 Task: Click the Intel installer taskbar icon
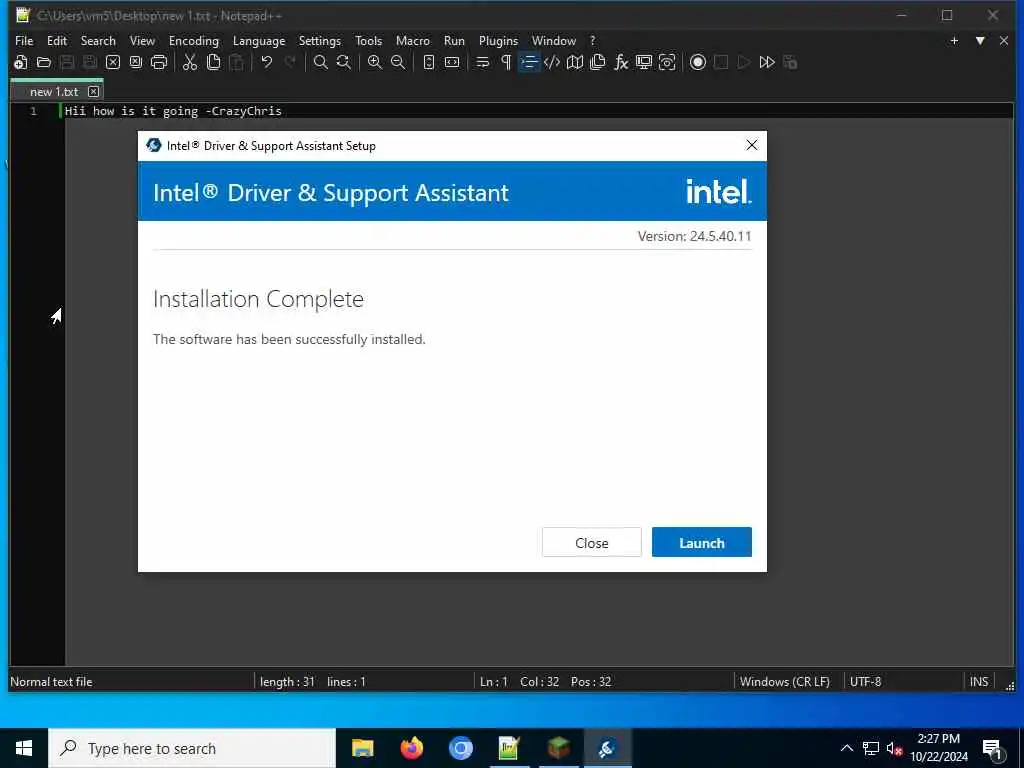pyautogui.click(x=607, y=748)
